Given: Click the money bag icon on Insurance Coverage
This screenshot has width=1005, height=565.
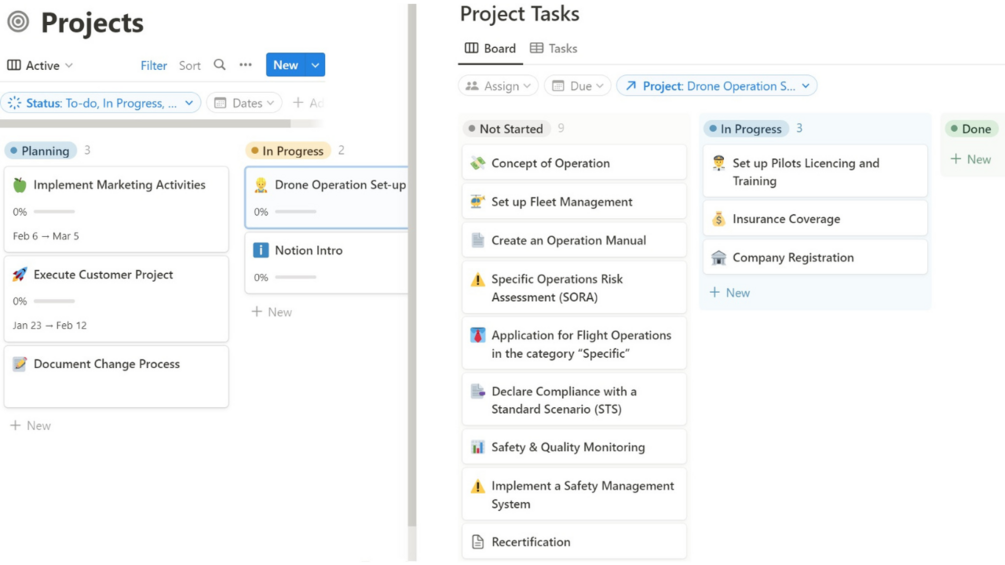Looking at the screenshot, I should [x=718, y=219].
